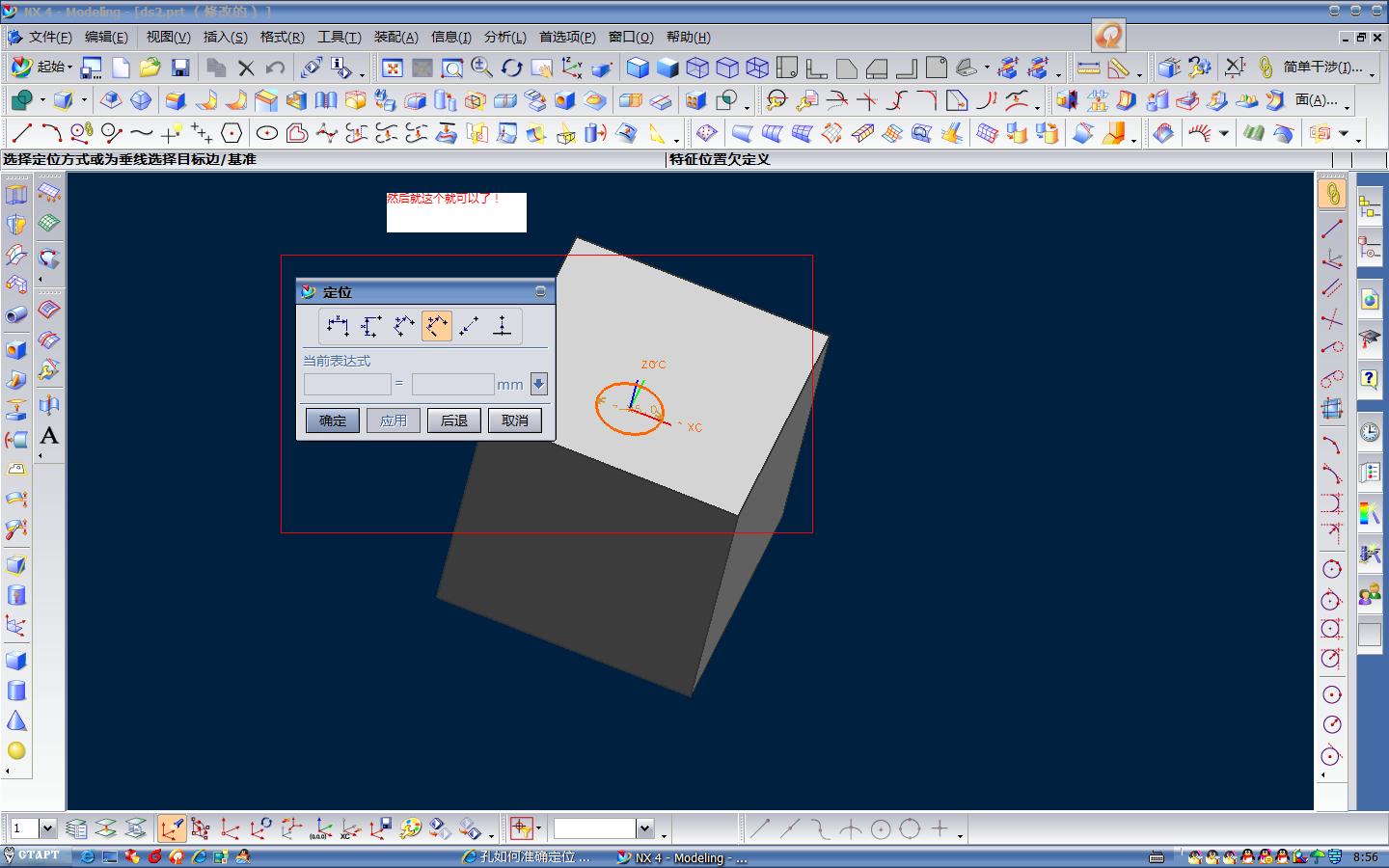Select the Line curve tool
The image size is (1389, 868).
(21, 133)
